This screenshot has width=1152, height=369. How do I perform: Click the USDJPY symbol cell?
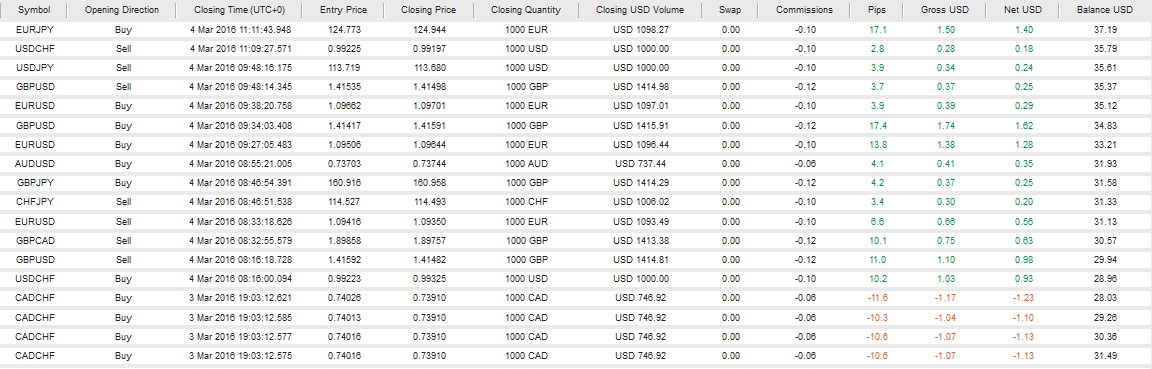click(32, 68)
